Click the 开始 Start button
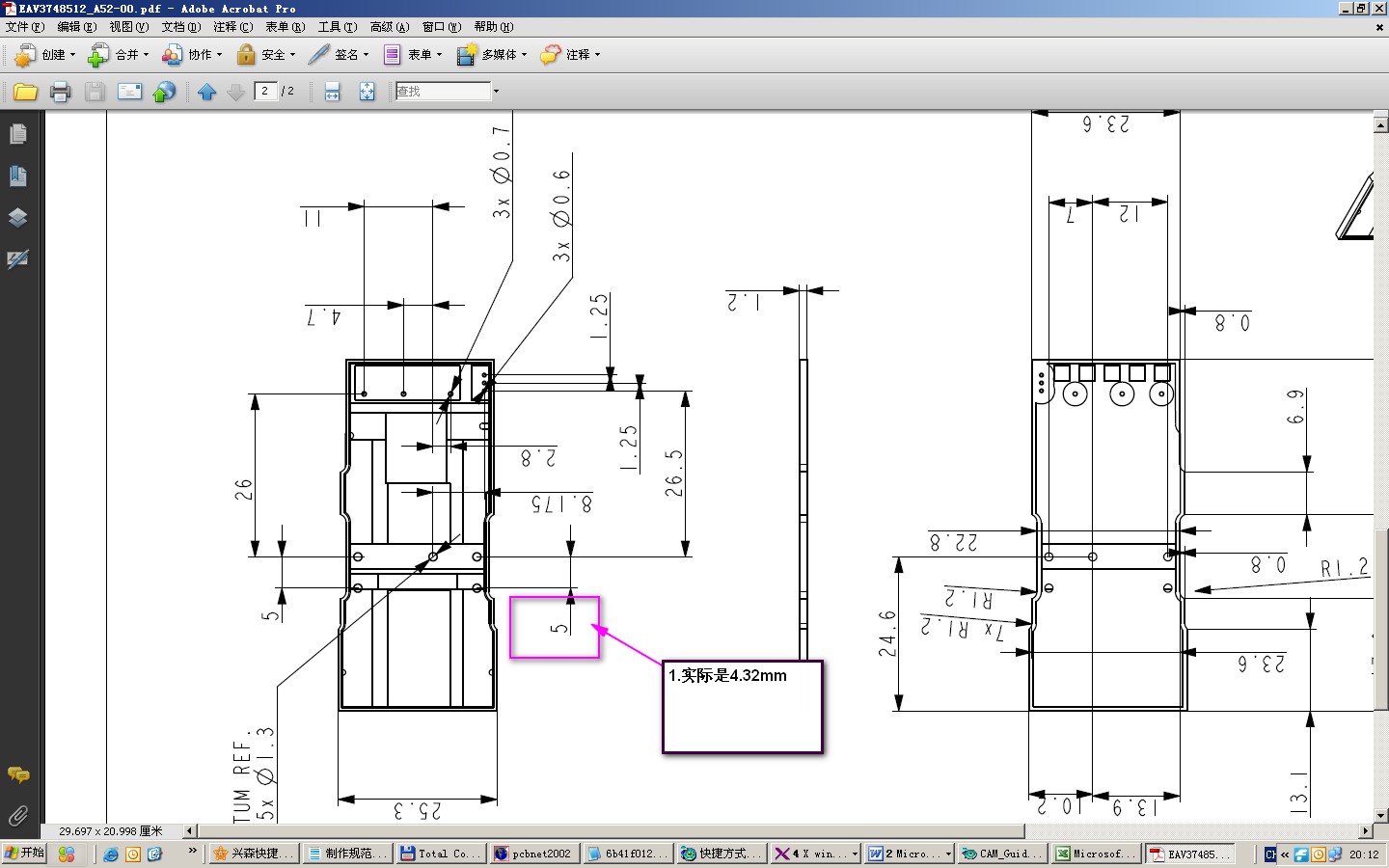Image resolution: width=1389 pixels, height=868 pixels. click(24, 854)
